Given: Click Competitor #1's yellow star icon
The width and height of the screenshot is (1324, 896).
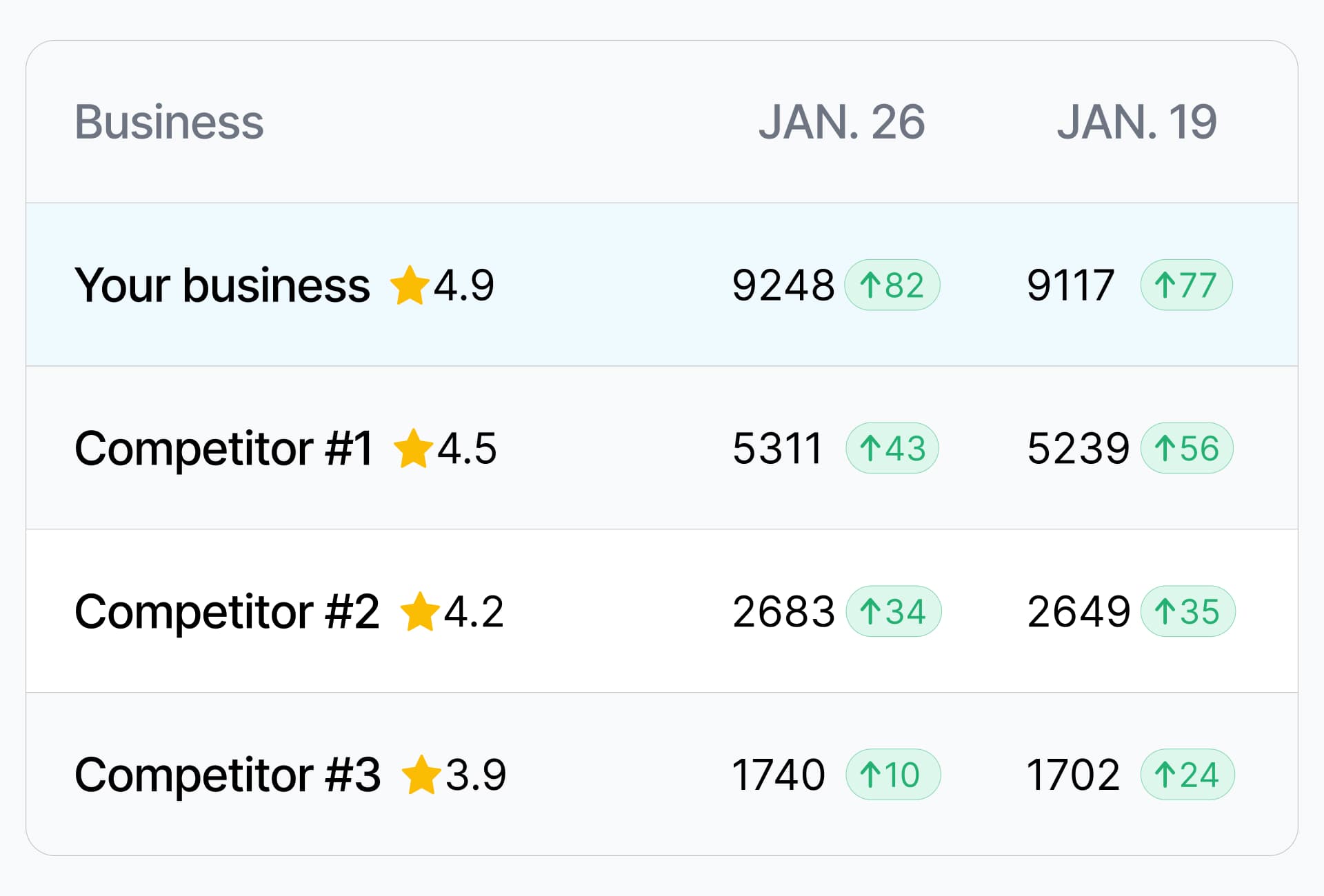Looking at the screenshot, I should point(413,448).
